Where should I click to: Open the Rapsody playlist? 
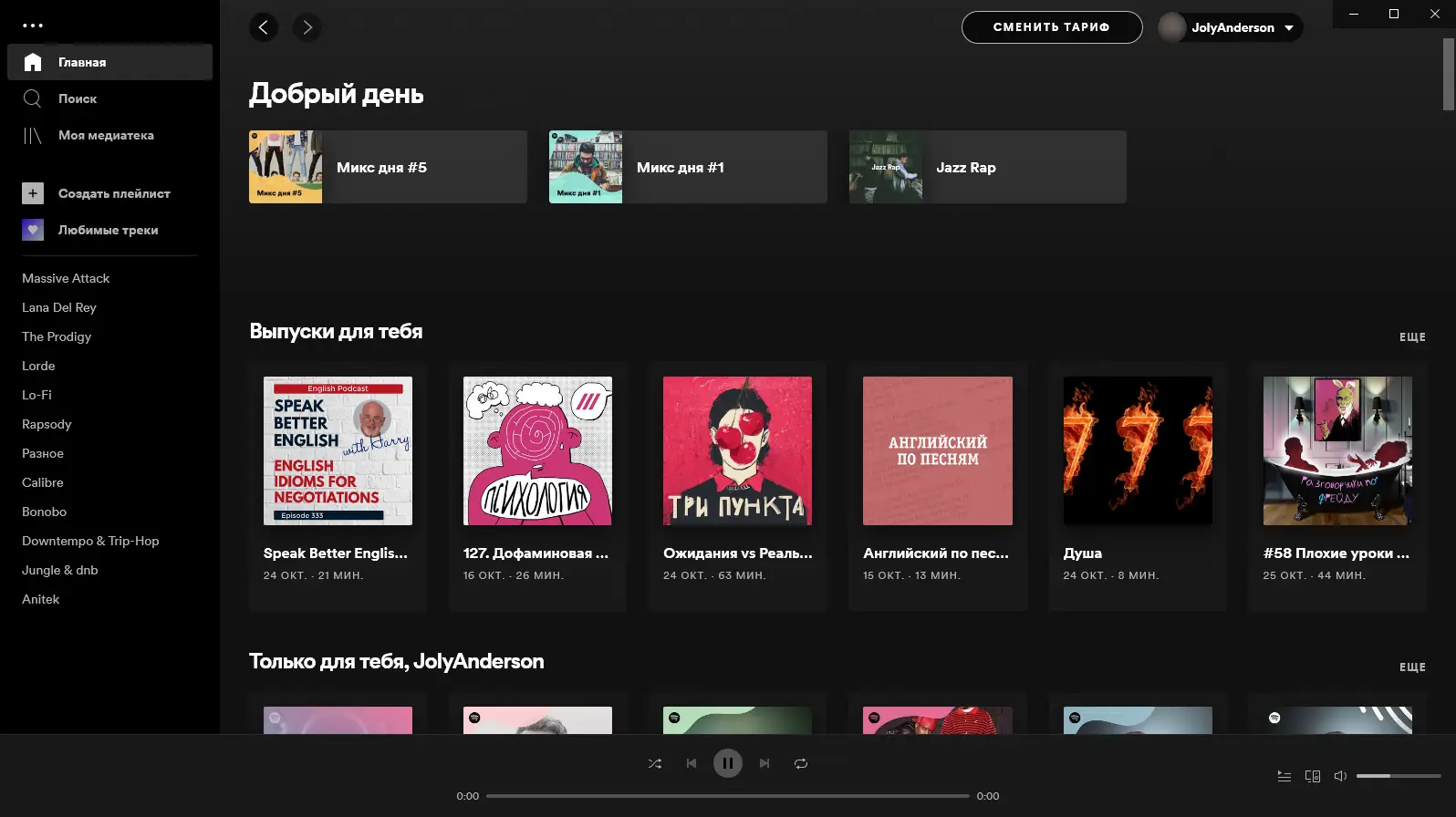tap(47, 424)
